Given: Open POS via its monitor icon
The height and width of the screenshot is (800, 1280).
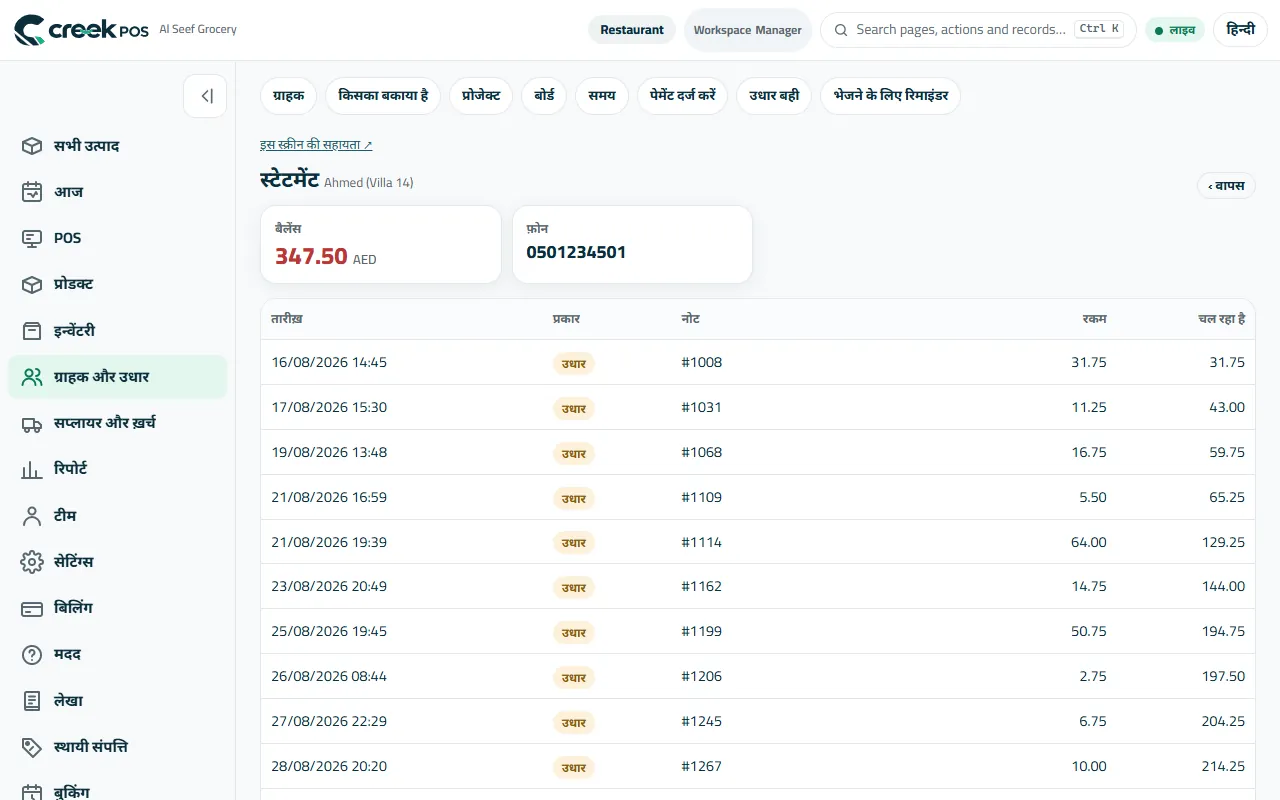Looking at the screenshot, I should pyautogui.click(x=32, y=238).
